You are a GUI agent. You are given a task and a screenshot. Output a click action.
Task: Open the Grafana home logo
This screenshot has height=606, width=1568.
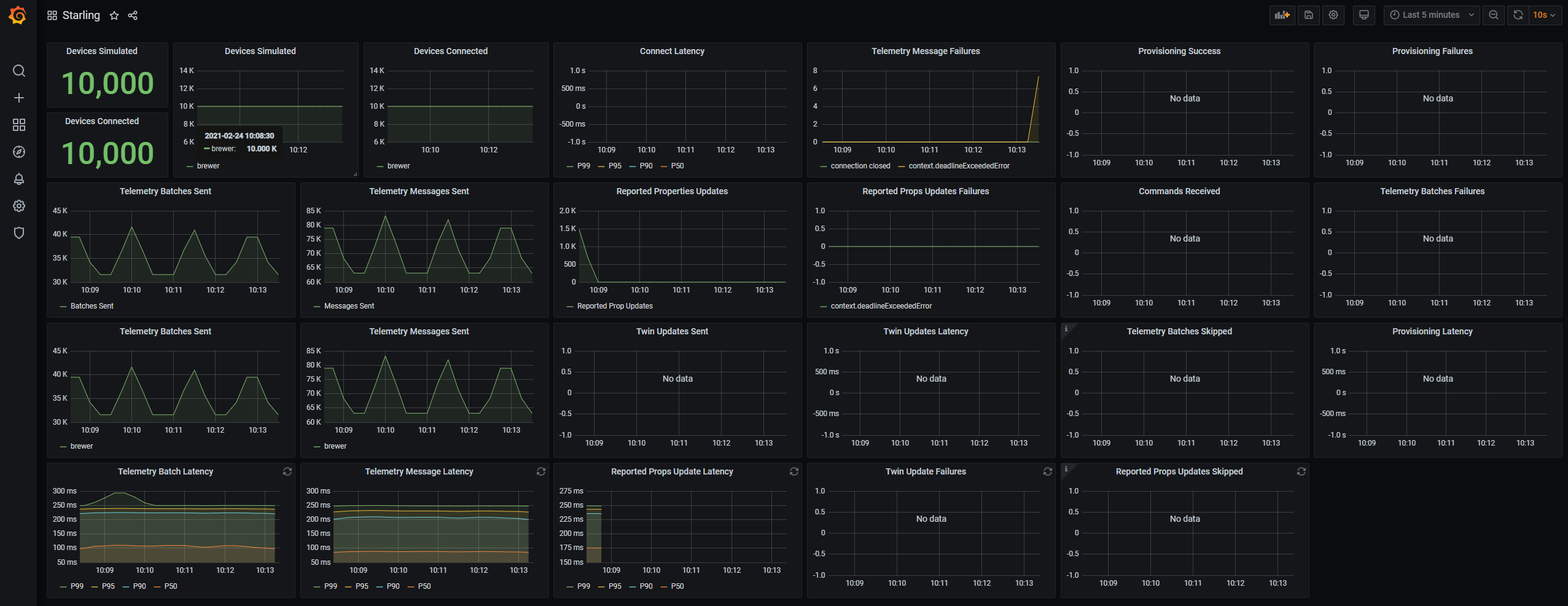click(x=18, y=15)
